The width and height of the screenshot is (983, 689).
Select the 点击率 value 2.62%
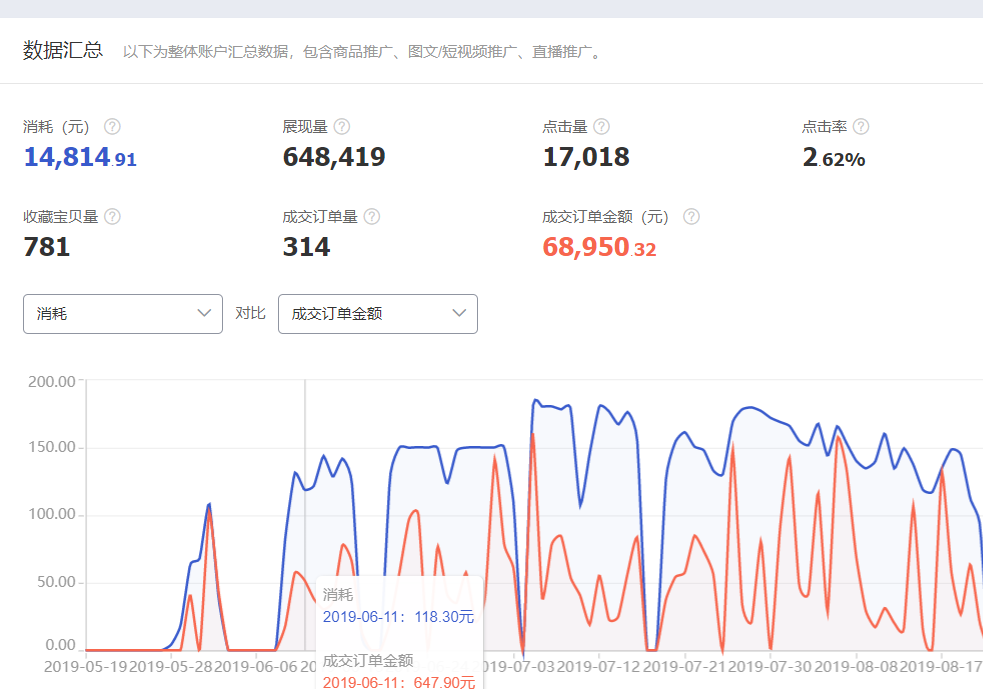(834, 158)
